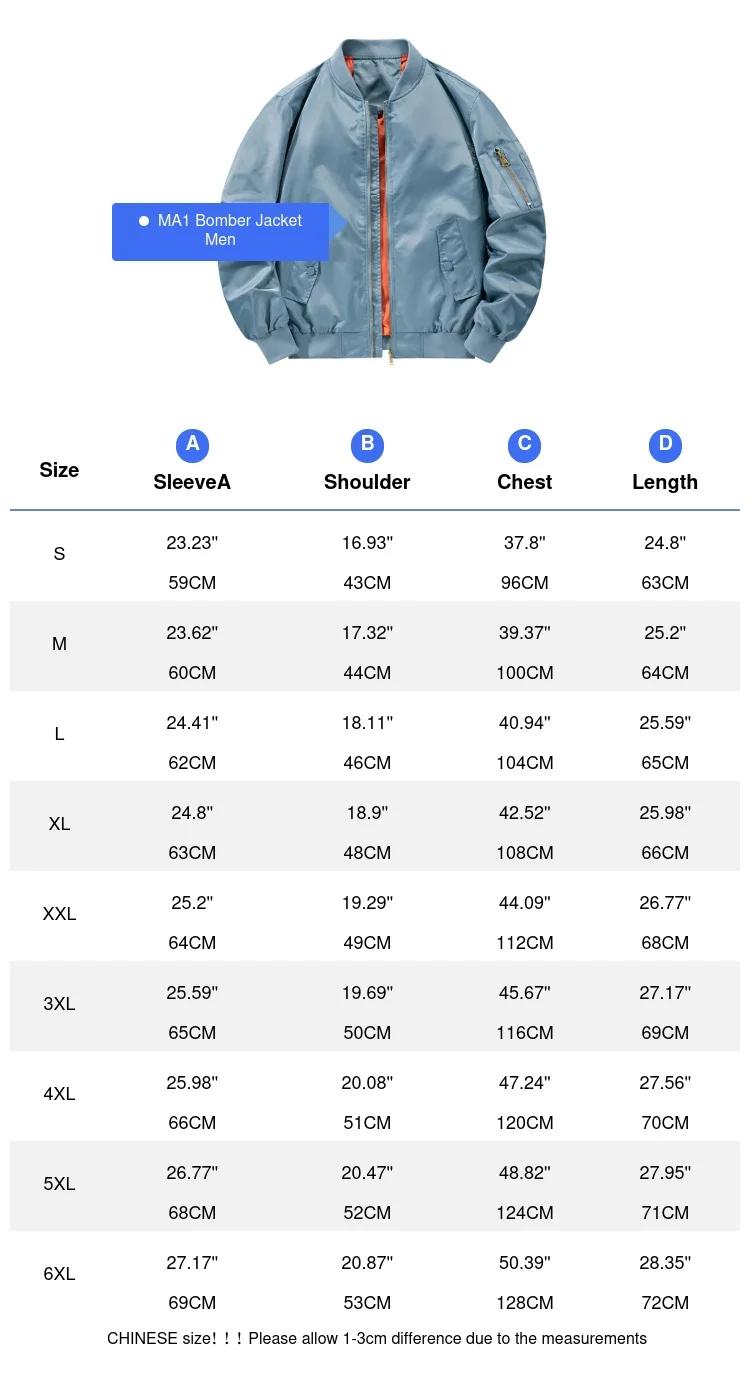750x1400 pixels.
Task: Click the XXL 44.09" chest measurement
Action: pyautogui.click(x=525, y=903)
